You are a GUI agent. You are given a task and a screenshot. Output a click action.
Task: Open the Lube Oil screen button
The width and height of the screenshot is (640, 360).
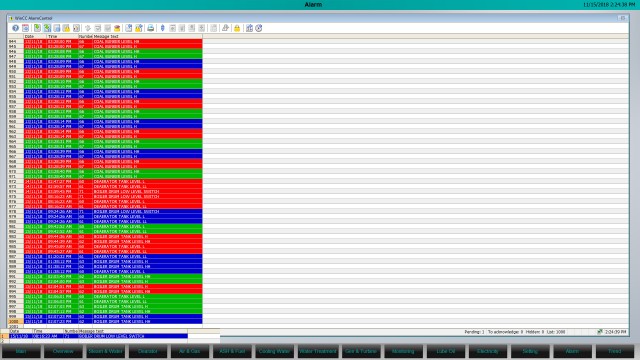[445, 351]
